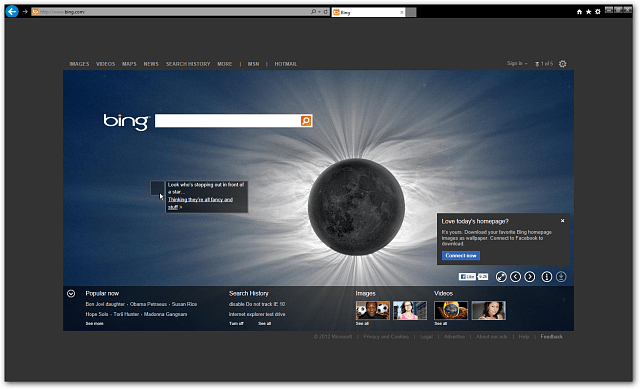Open 'Madonna Gangnam' popular search
The width and height of the screenshot is (640, 389).
165,314
